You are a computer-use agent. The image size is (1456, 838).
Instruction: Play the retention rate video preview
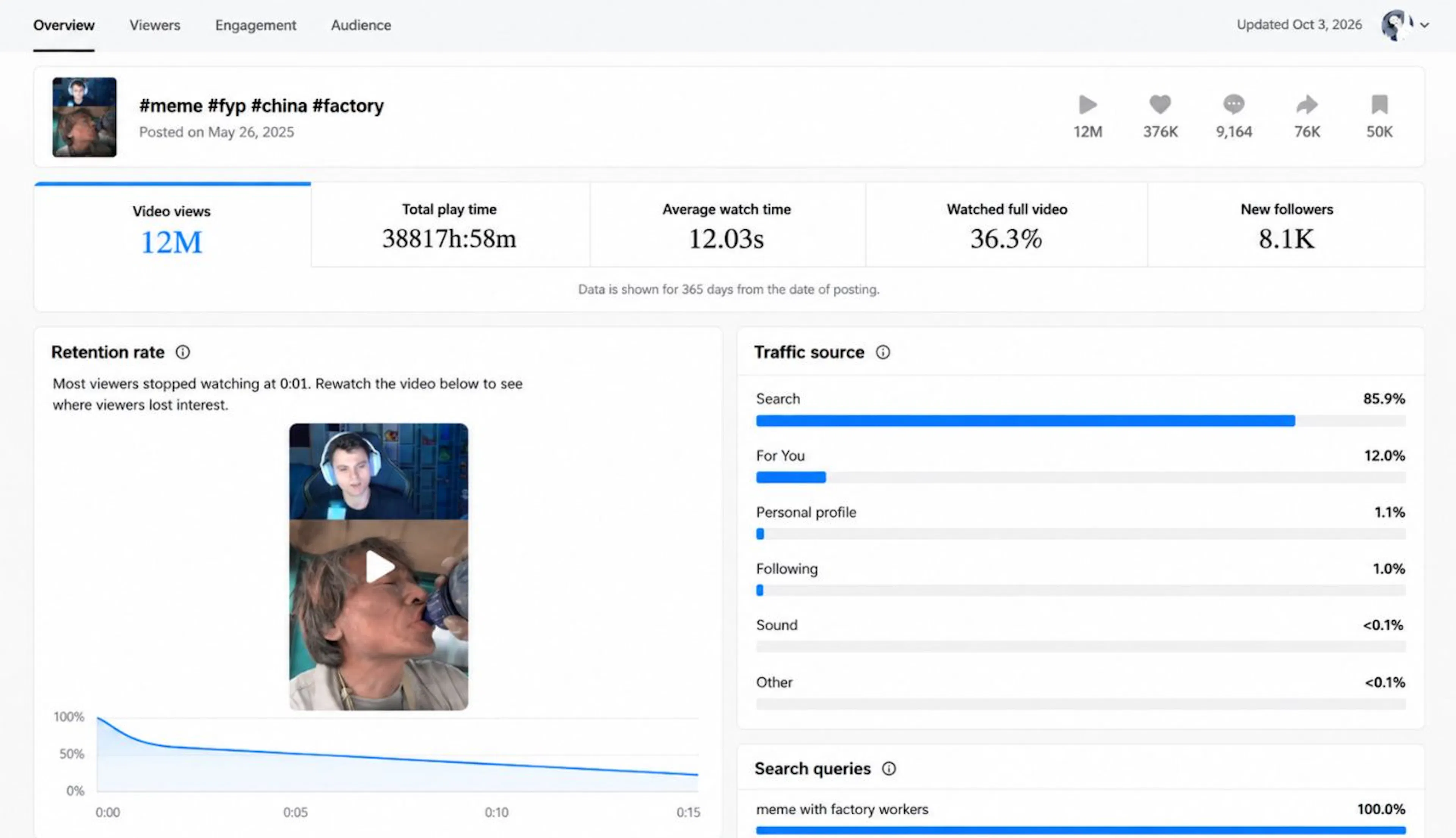point(380,566)
